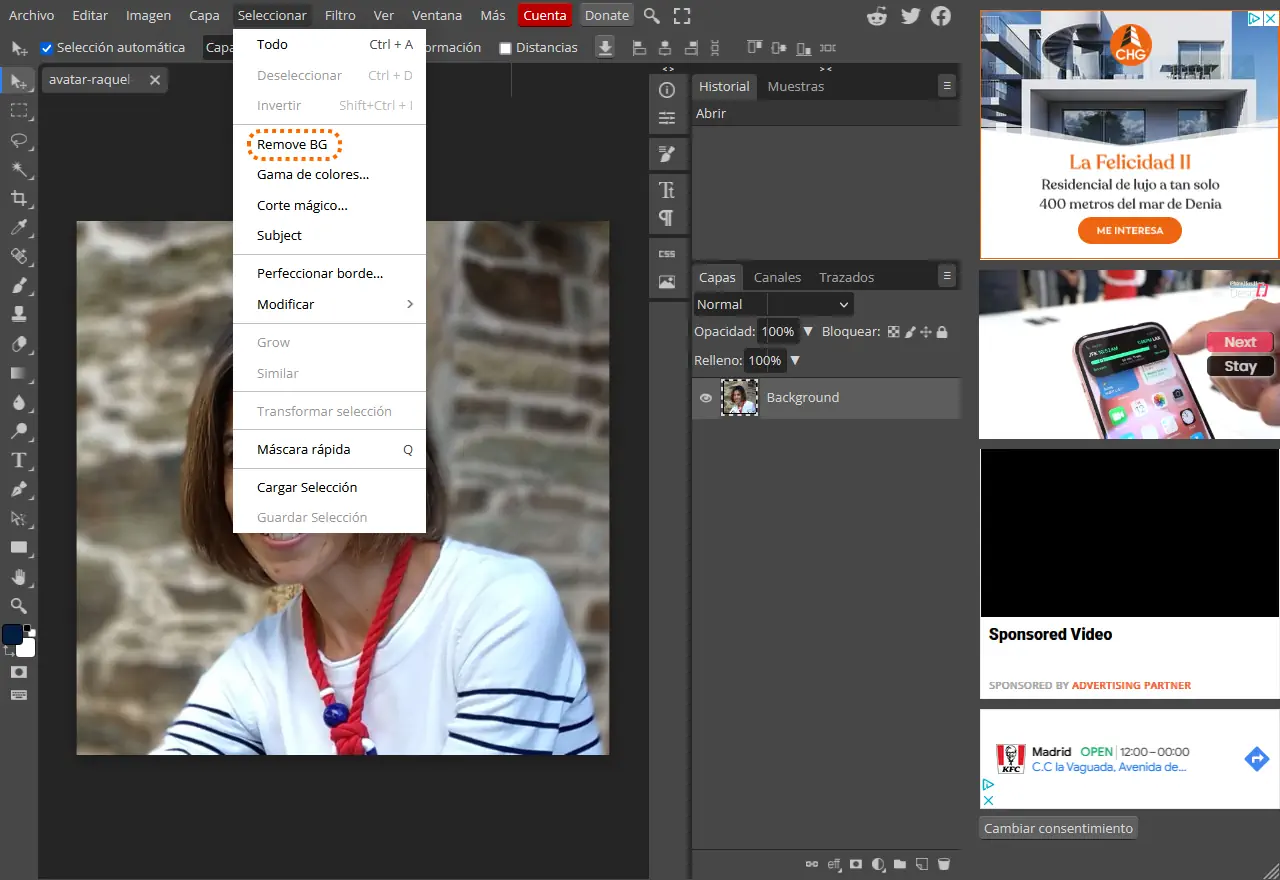Add a layer mask from the layers footer
Image resolution: width=1280 pixels, height=880 pixels.
coord(856,864)
